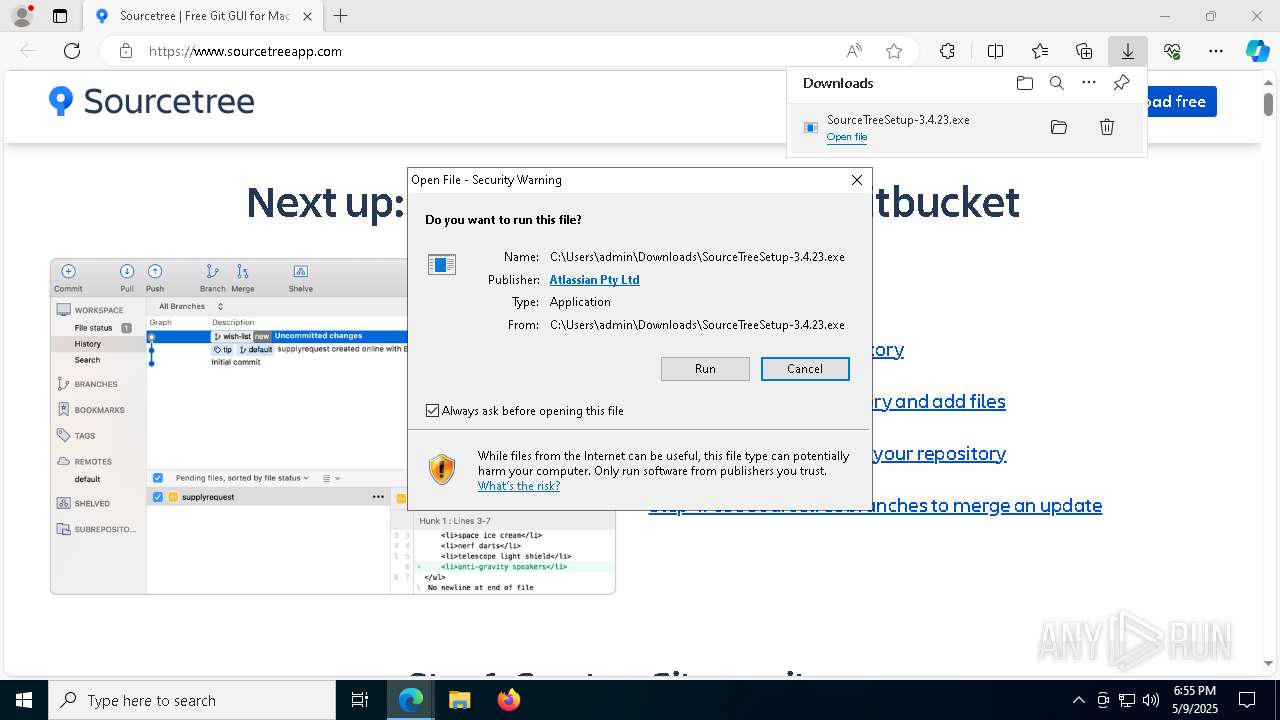The width and height of the screenshot is (1280, 720).
Task: Search downloads magnifier icon
Action: 1057,83
